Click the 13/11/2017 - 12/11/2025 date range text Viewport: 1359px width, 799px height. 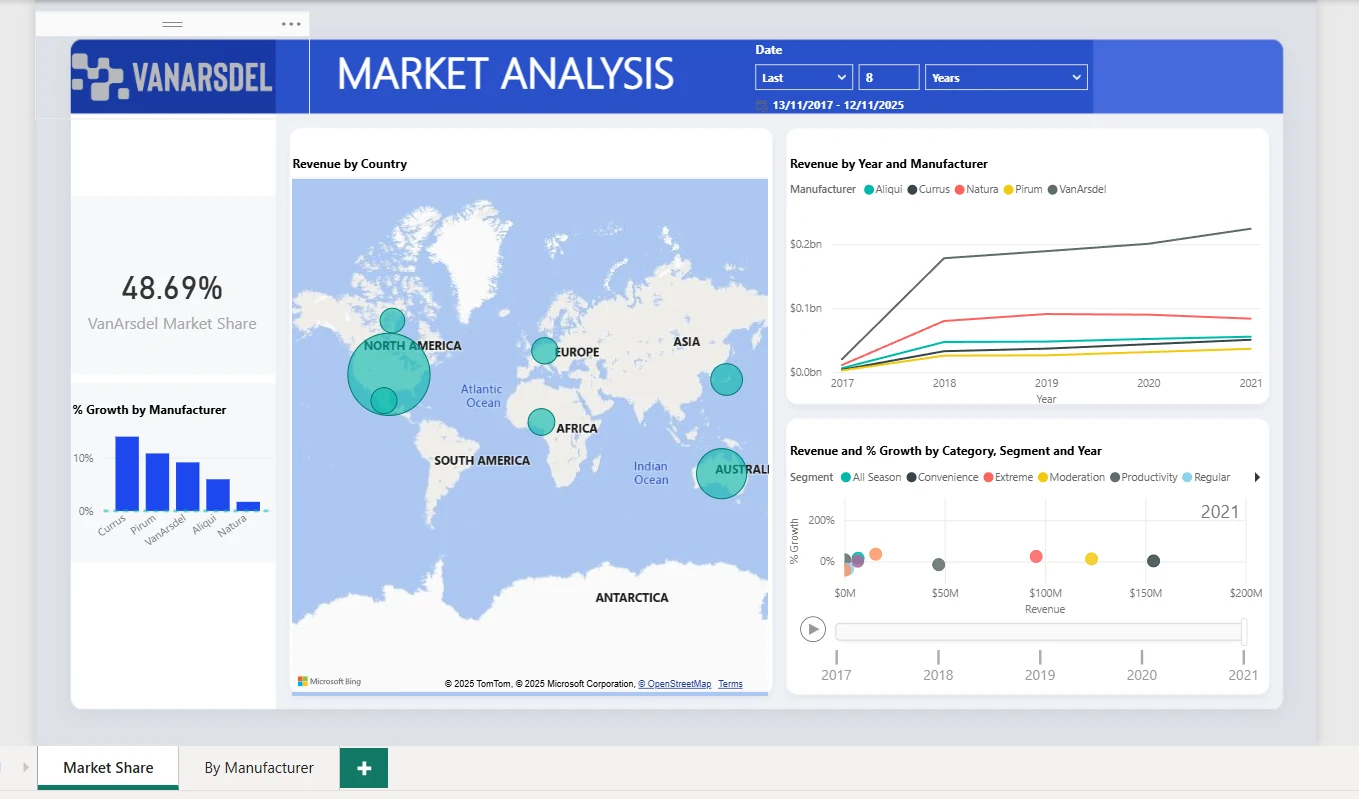pos(838,105)
